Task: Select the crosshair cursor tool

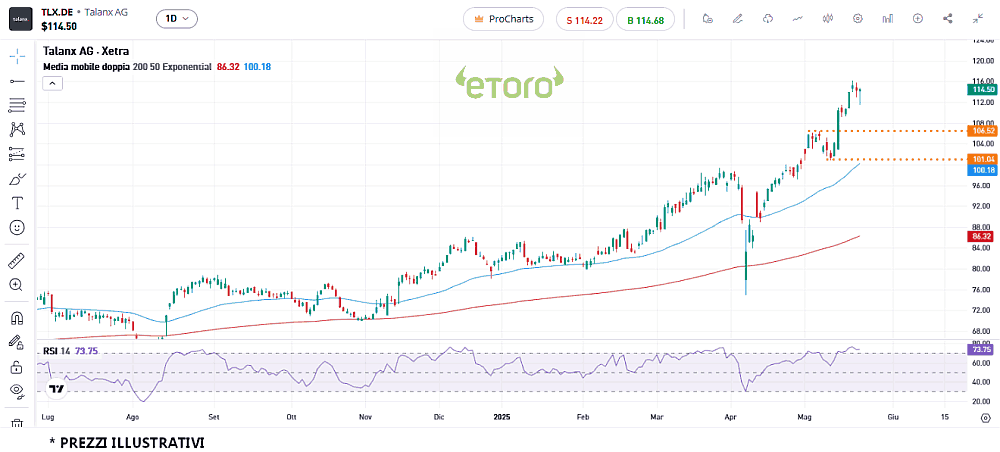Action: click(x=17, y=55)
